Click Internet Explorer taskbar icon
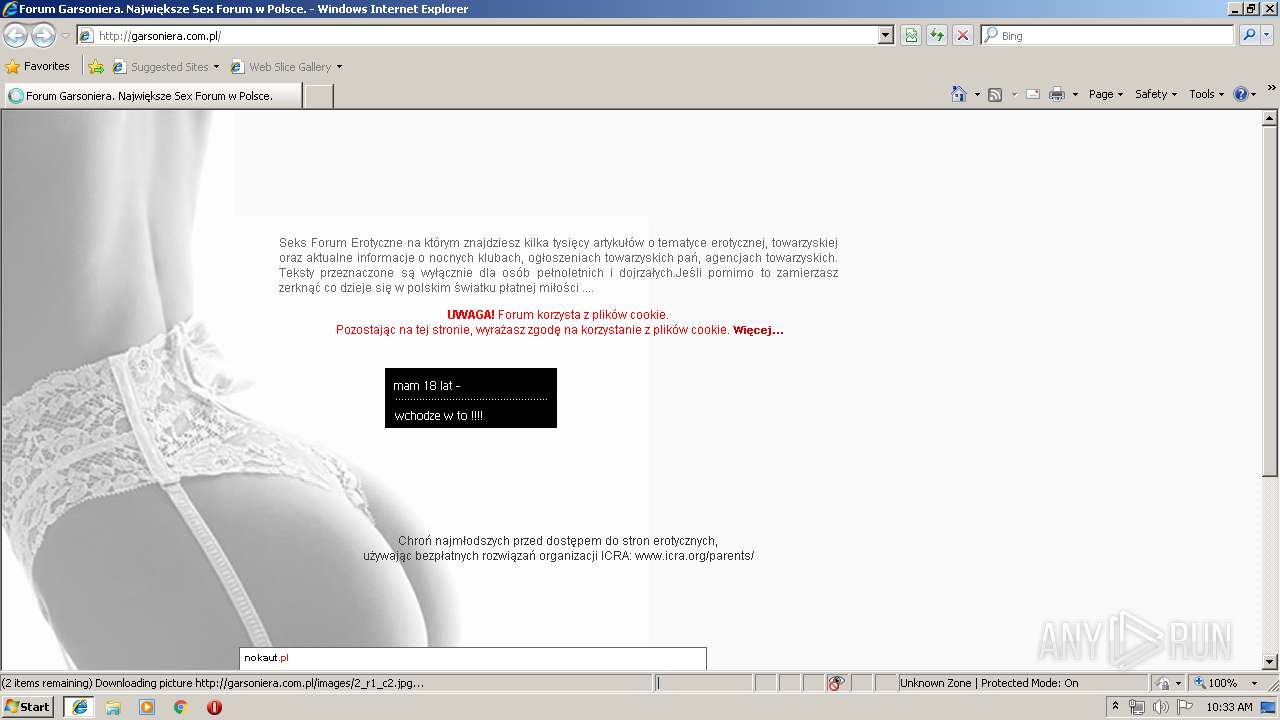Screen dimensions: 1280x720 [x=79, y=707]
